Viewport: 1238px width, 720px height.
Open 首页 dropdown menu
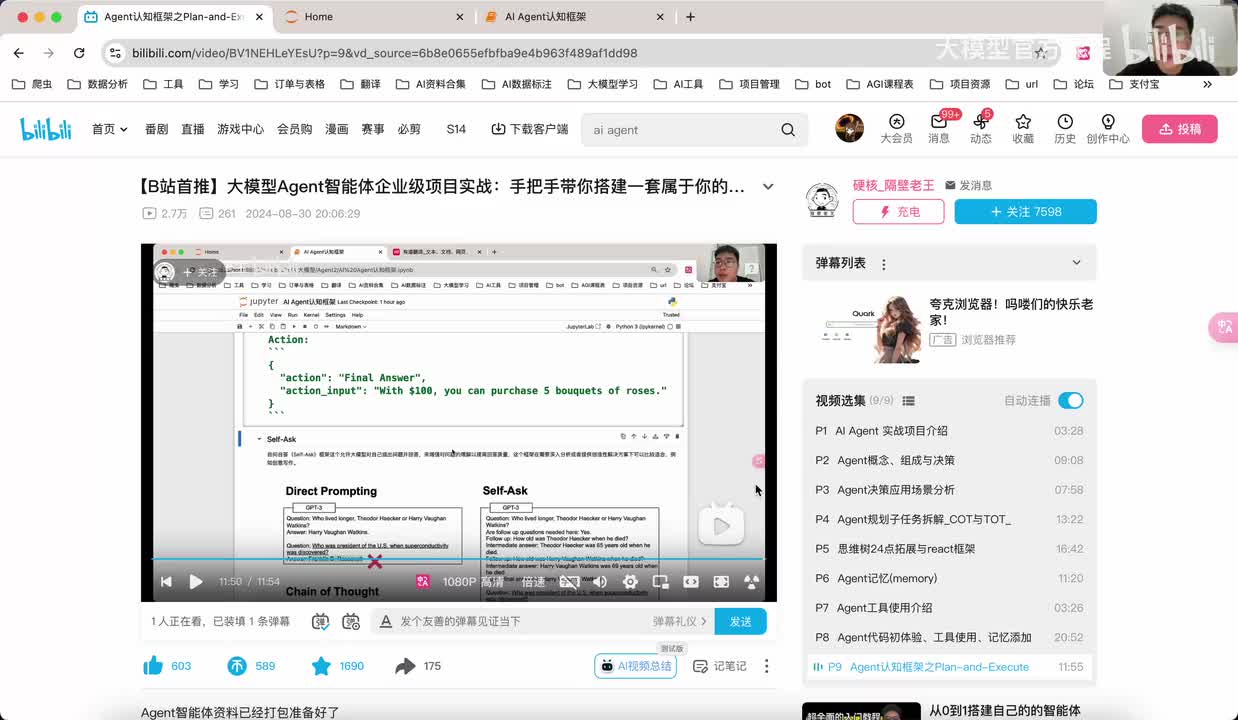[110, 129]
